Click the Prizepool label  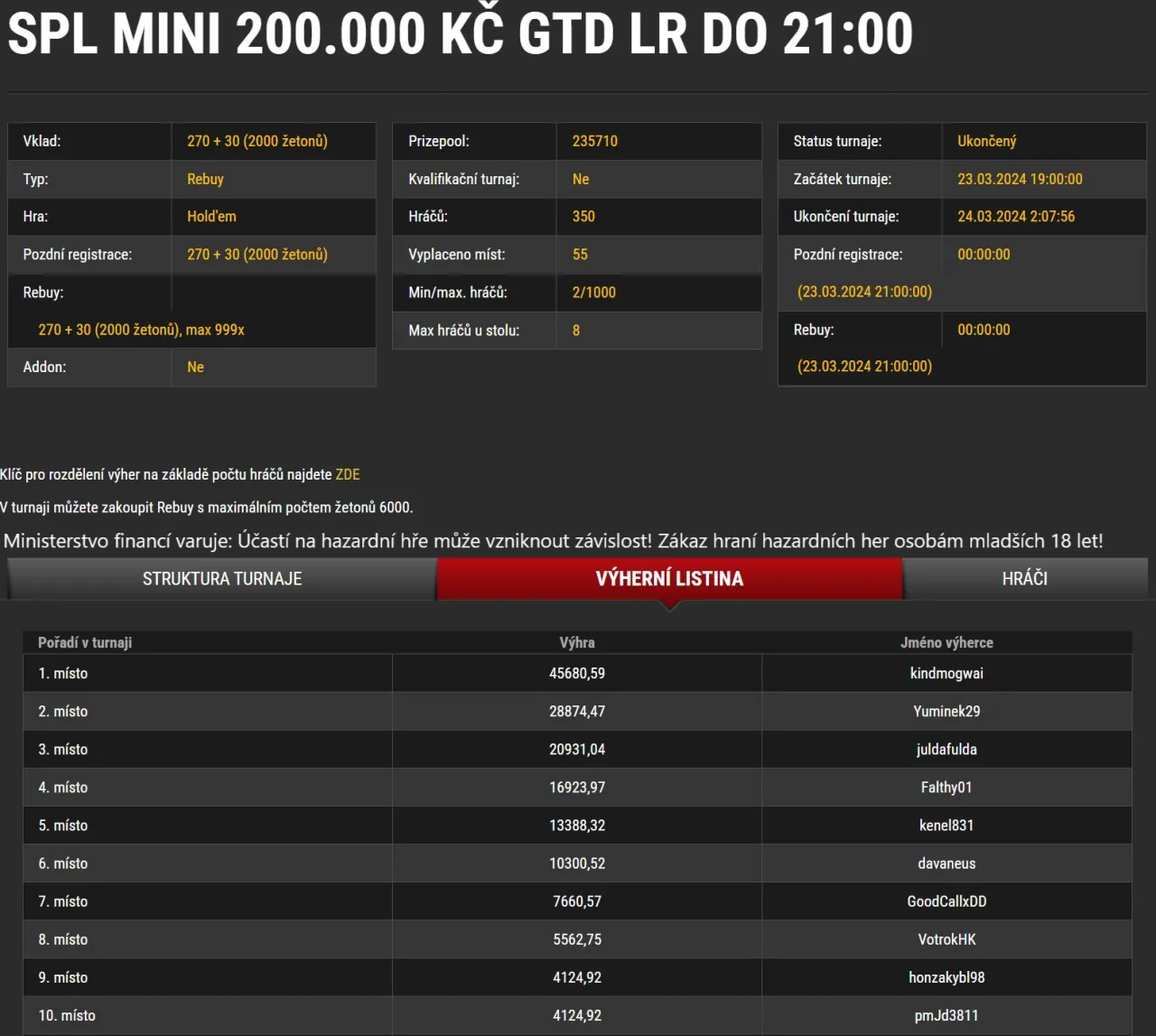tap(439, 141)
